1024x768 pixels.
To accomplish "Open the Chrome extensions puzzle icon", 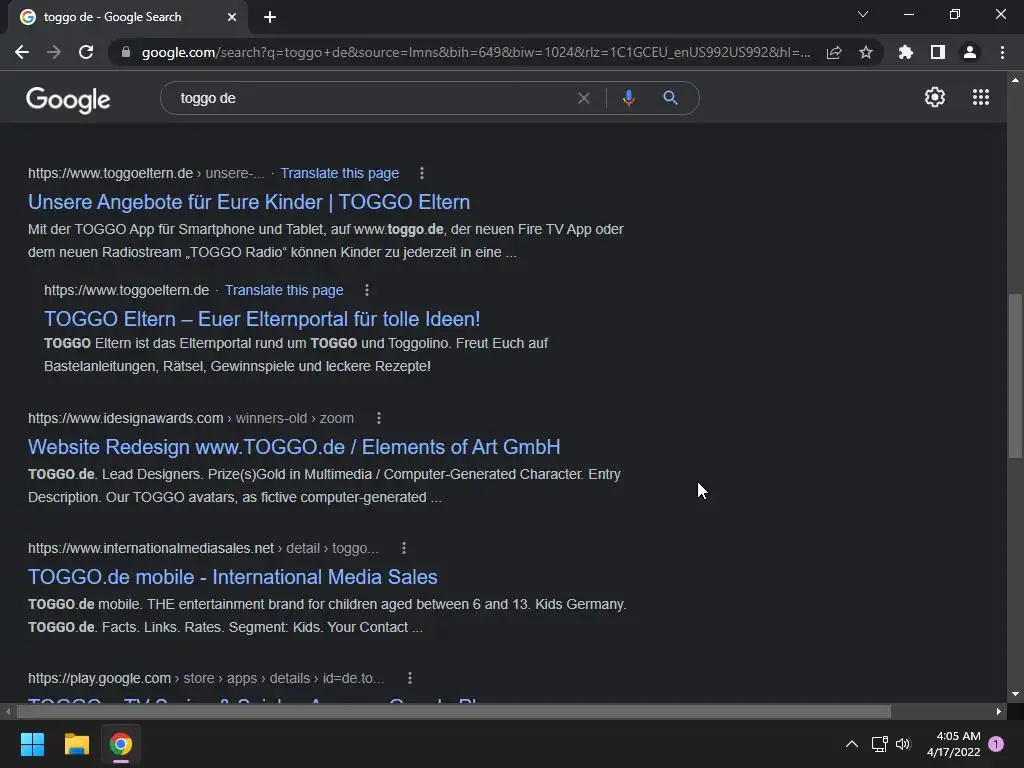I will [x=906, y=52].
